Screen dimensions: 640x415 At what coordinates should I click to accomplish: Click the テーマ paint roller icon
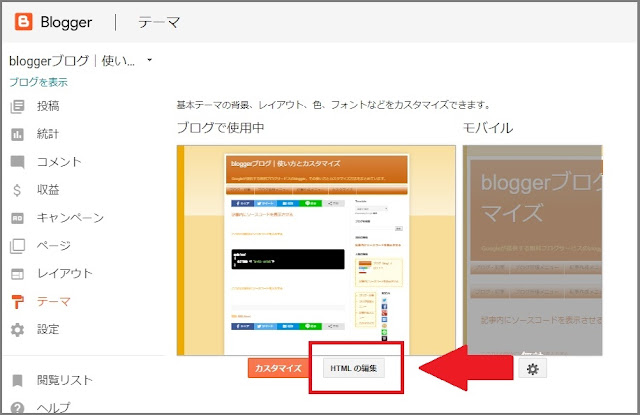point(17,302)
